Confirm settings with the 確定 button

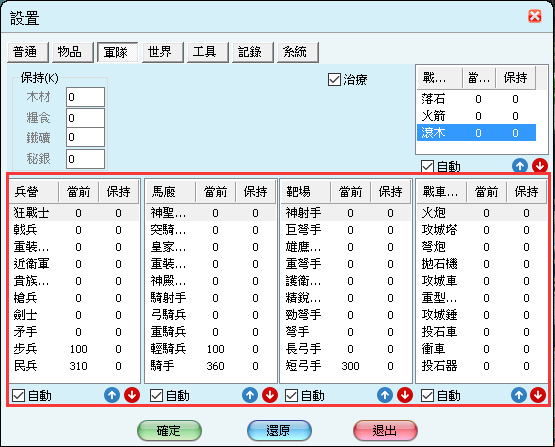[x=169, y=430]
